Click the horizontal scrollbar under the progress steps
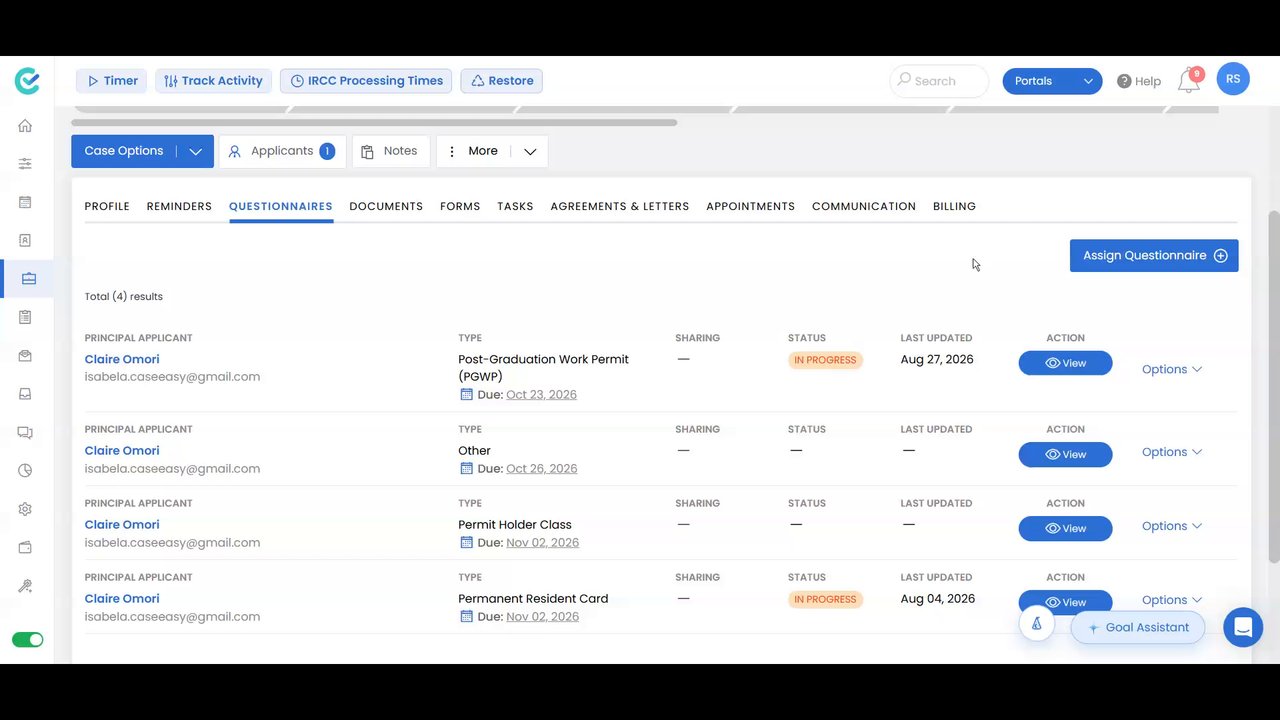 [x=374, y=123]
